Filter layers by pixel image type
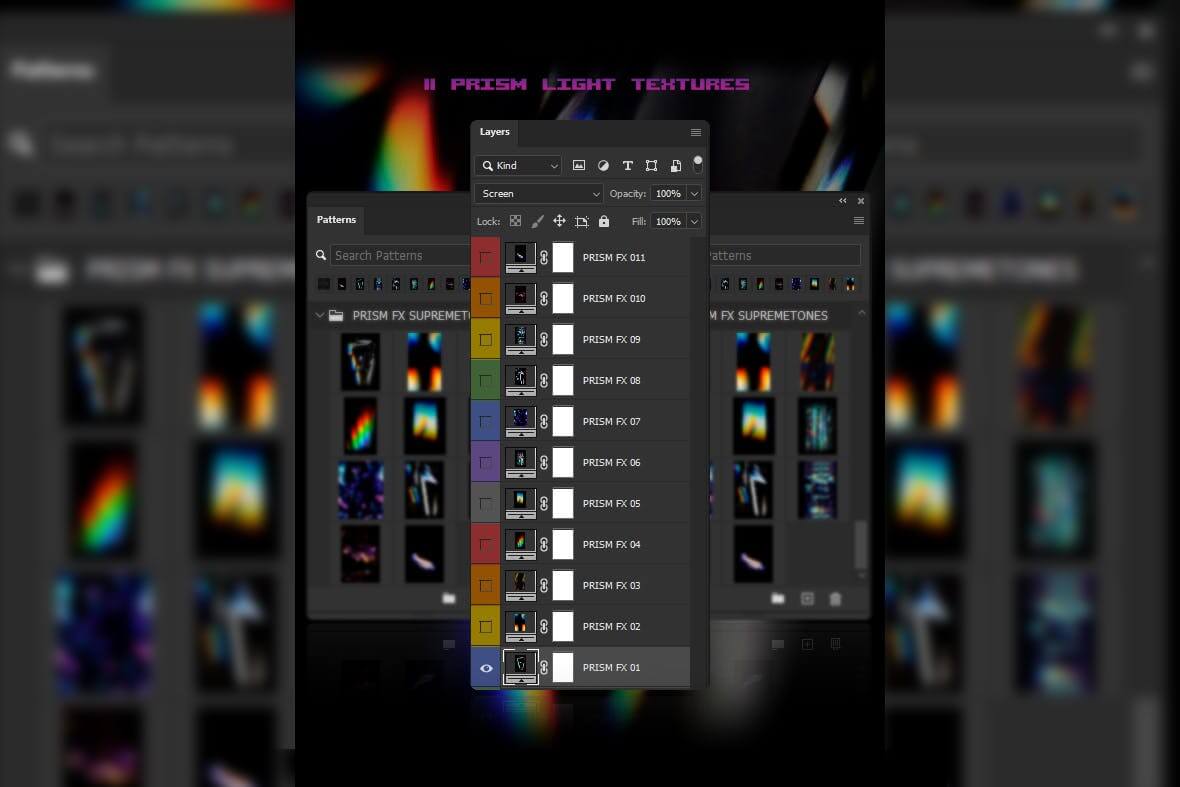1180x787 pixels. [579, 166]
